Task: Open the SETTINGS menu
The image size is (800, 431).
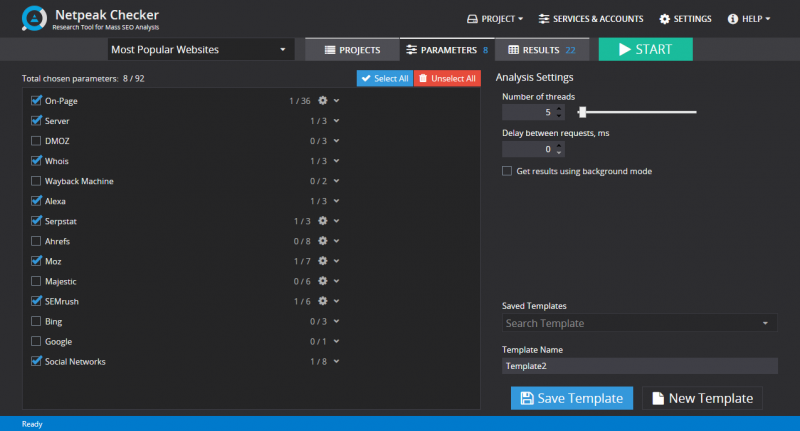Action: tap(685, 19)
